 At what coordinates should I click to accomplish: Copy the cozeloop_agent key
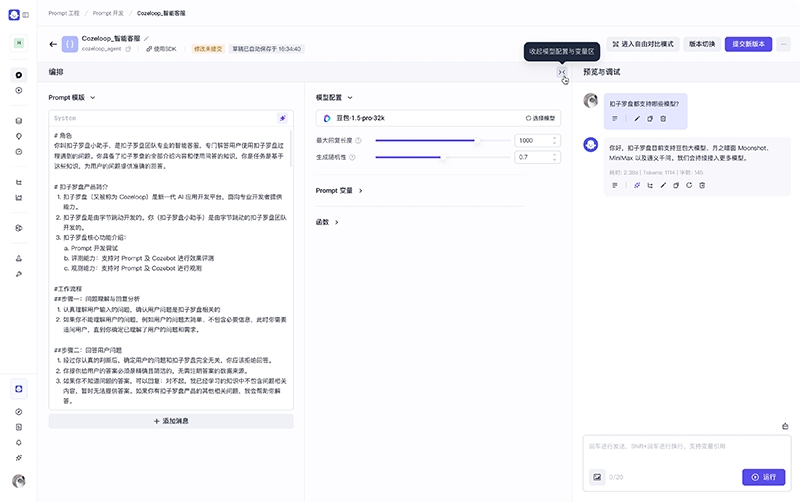click(128, 49)
